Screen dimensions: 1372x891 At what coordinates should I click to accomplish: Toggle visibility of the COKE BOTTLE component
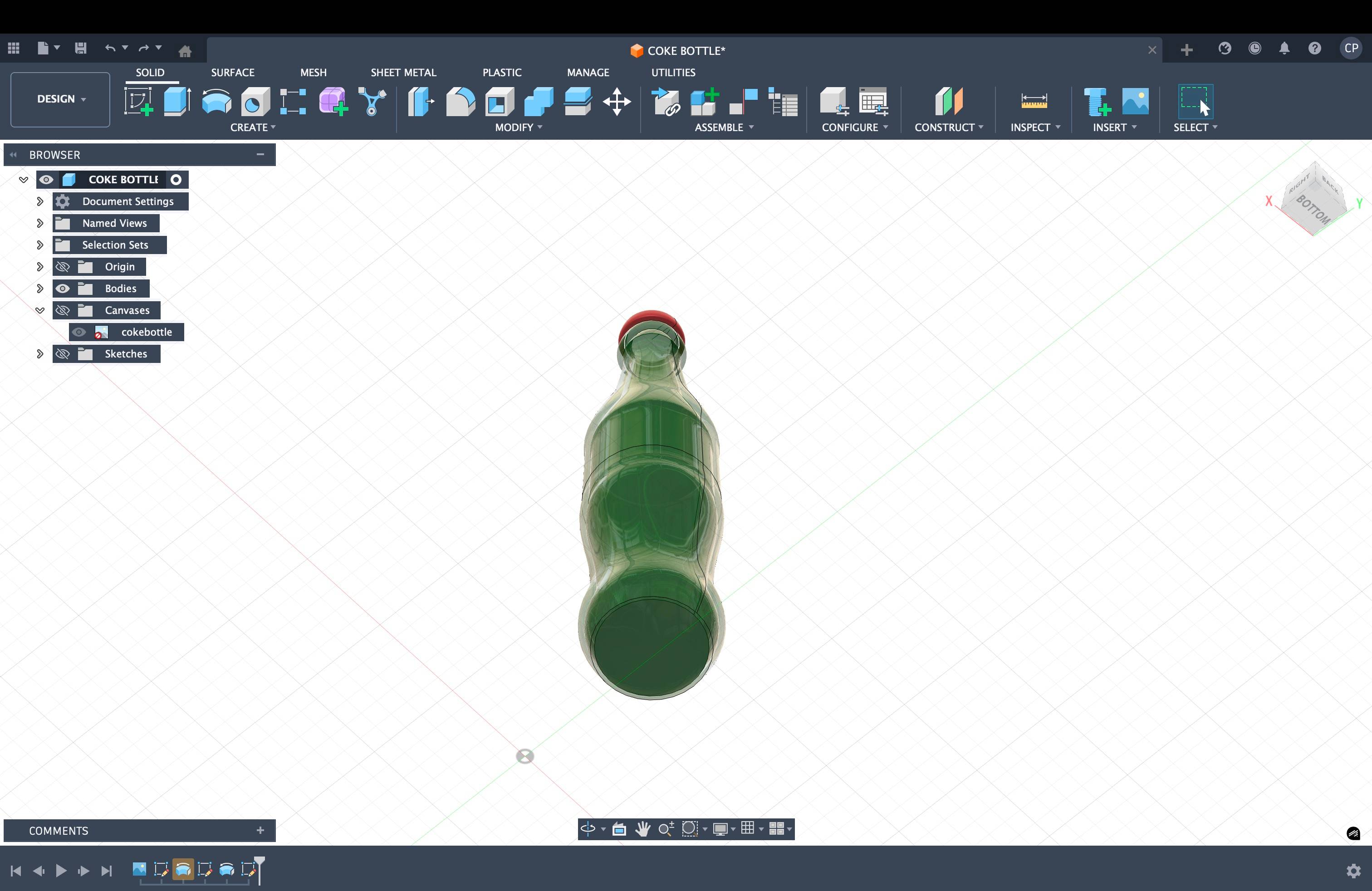[46, 180]
